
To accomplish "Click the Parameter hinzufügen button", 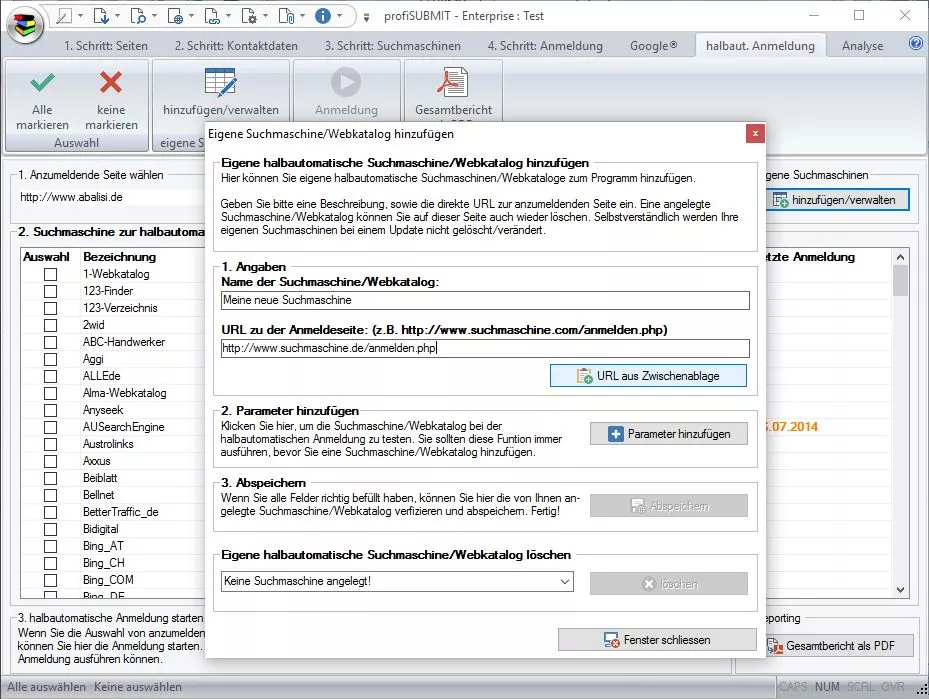I will [x=668, y=434].
